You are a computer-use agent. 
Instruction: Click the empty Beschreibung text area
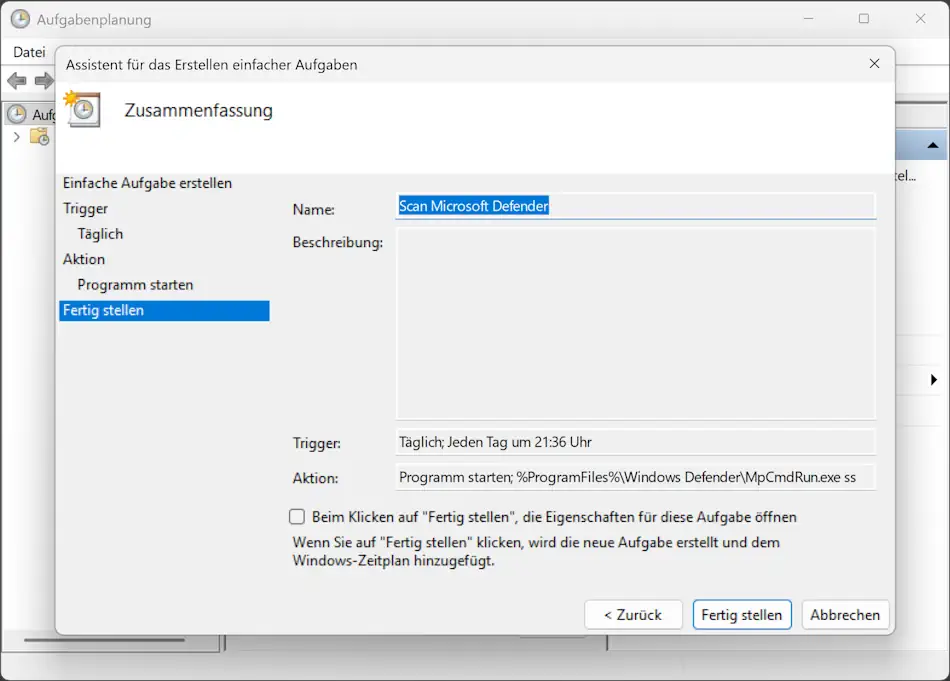click(634, 320)
